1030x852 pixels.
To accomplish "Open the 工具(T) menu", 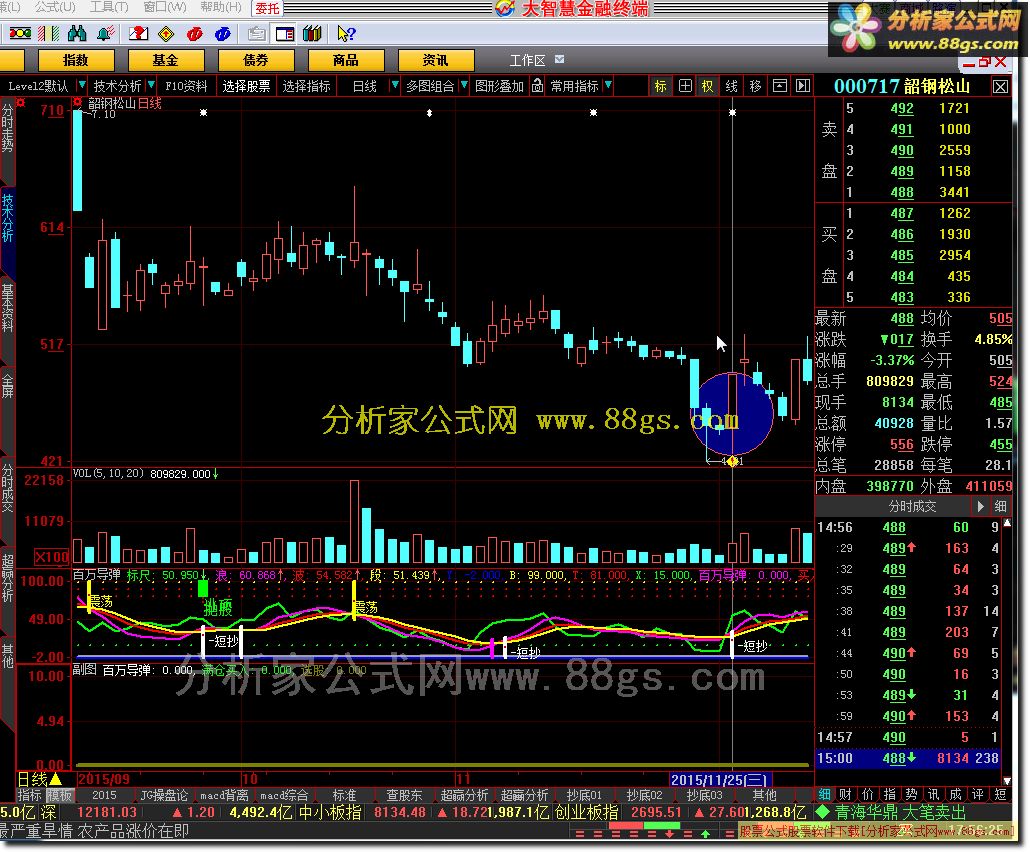I will [x=109, y=7].
